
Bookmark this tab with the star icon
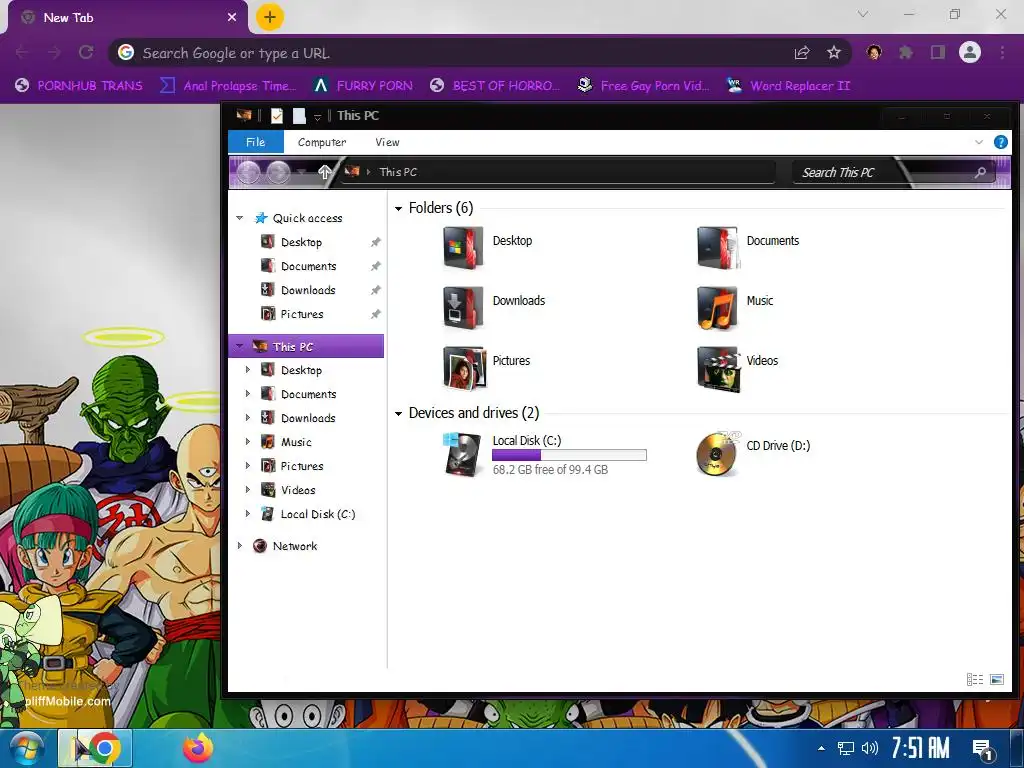(x=833, y=52)
